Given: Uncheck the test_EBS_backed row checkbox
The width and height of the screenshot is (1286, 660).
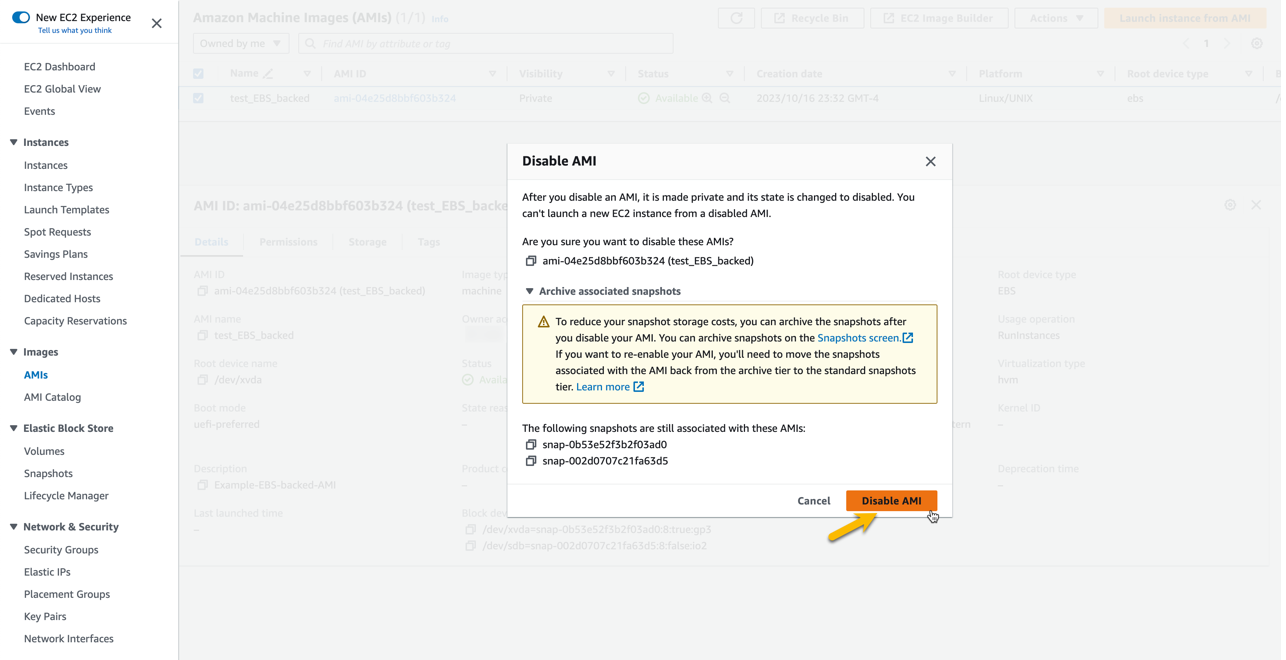Looking at the screenshot, I should [x=198, y=98].
